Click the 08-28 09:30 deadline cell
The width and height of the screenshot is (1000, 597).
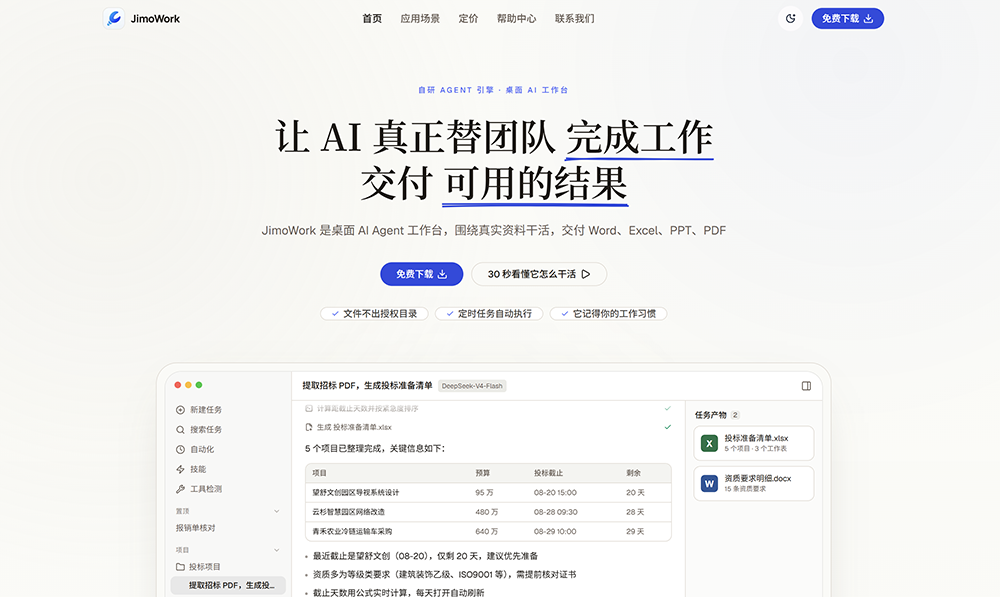pyautogui.click(x=555, y=512)
